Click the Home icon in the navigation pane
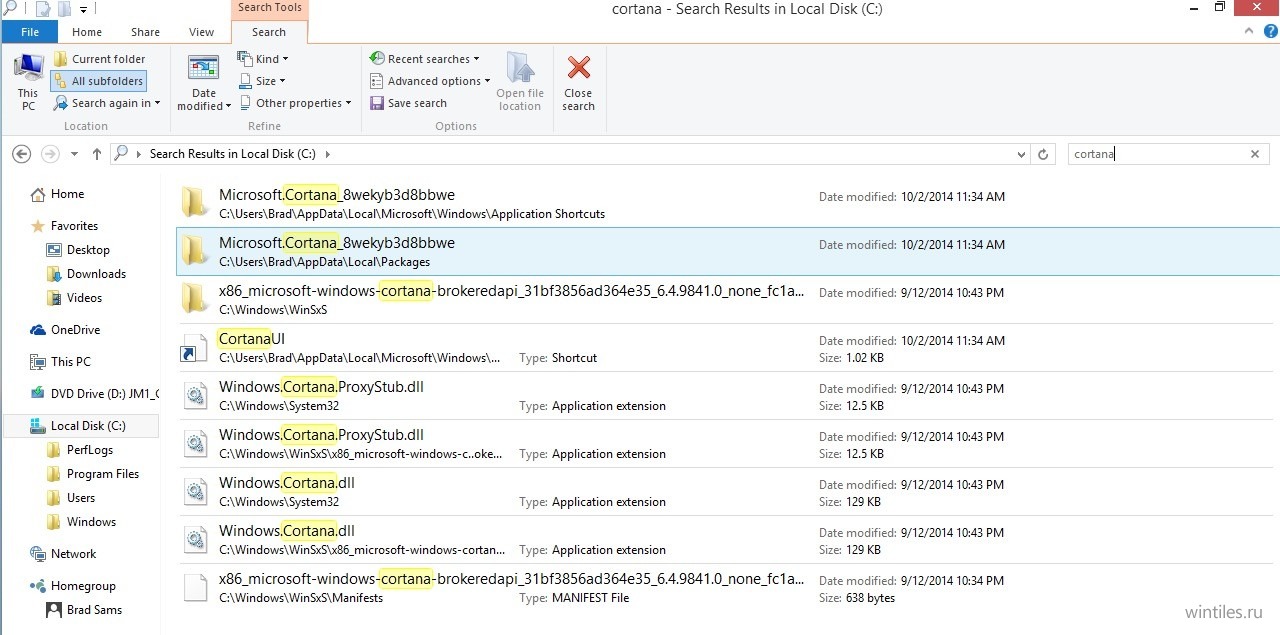The image size is (1280, 635). 38,194
